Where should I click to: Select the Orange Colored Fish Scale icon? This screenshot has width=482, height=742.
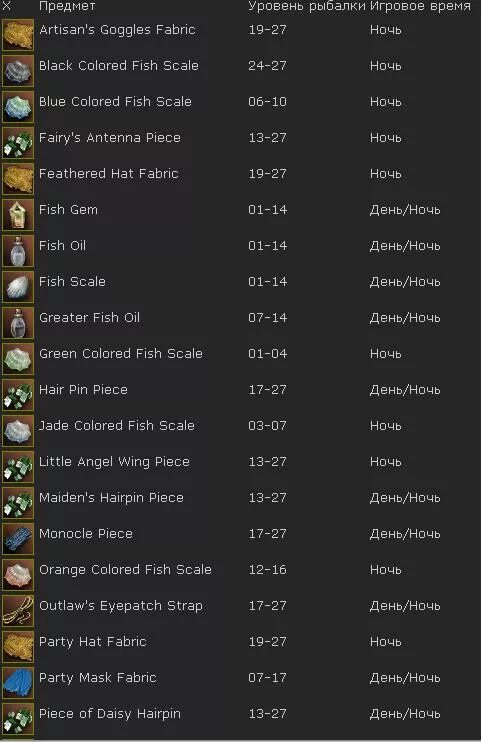pyautogui.click(x=18, y=574)
